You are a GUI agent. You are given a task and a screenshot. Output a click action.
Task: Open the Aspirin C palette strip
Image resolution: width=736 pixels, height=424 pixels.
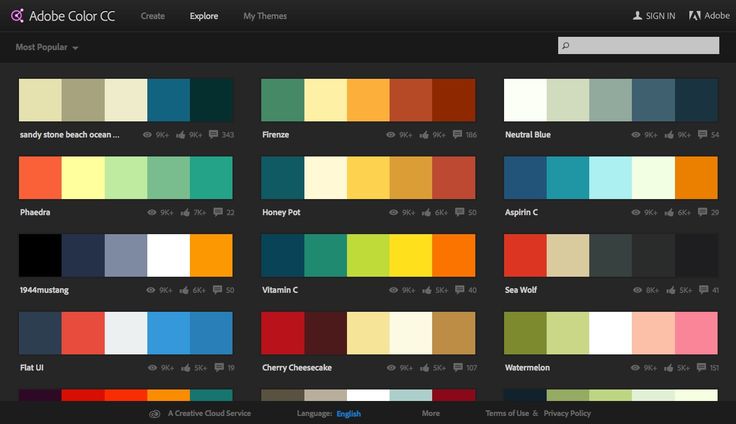[x=611, y=177]
